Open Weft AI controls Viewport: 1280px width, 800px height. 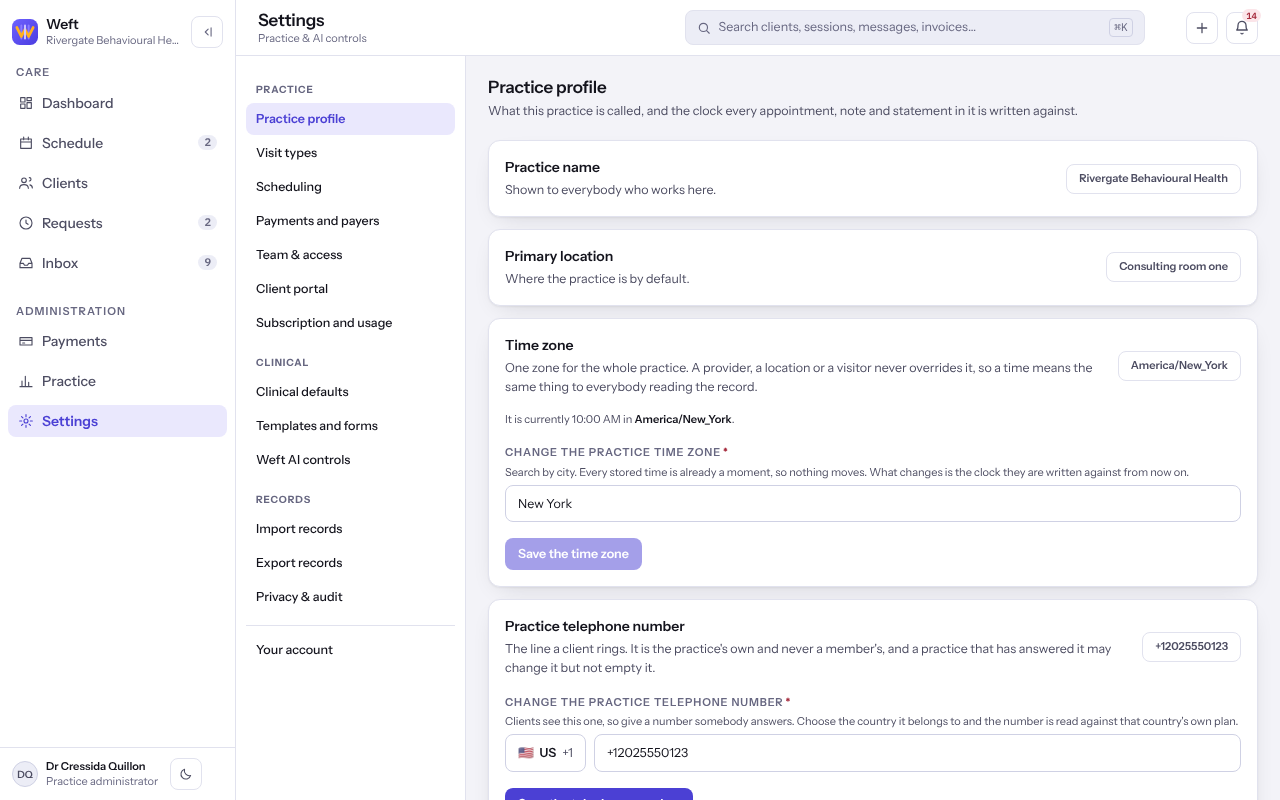pos(350,460)
